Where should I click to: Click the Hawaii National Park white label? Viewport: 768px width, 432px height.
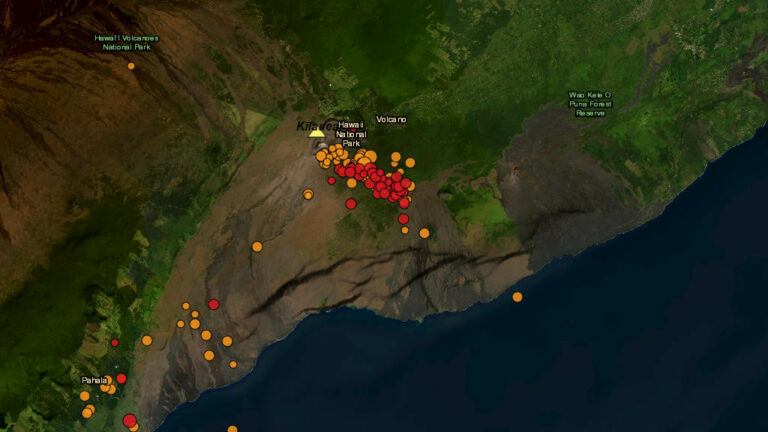(351, 134)
